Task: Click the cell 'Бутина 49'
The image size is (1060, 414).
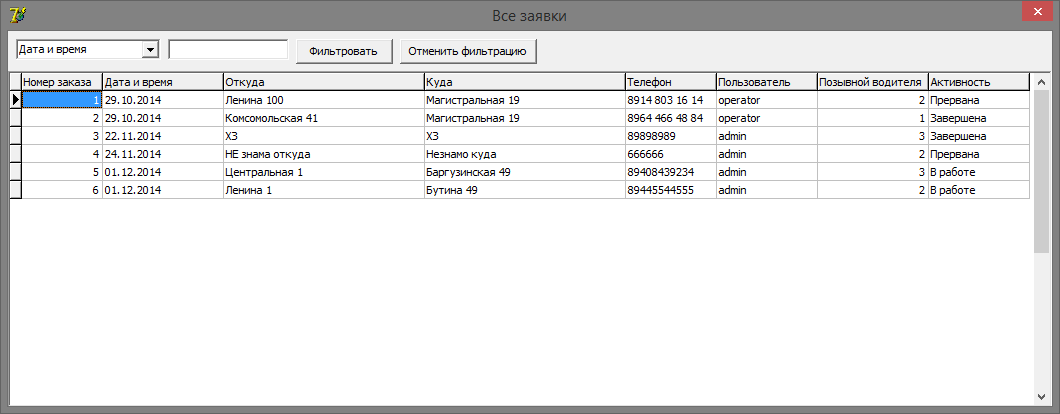Action: coord(525,190)
